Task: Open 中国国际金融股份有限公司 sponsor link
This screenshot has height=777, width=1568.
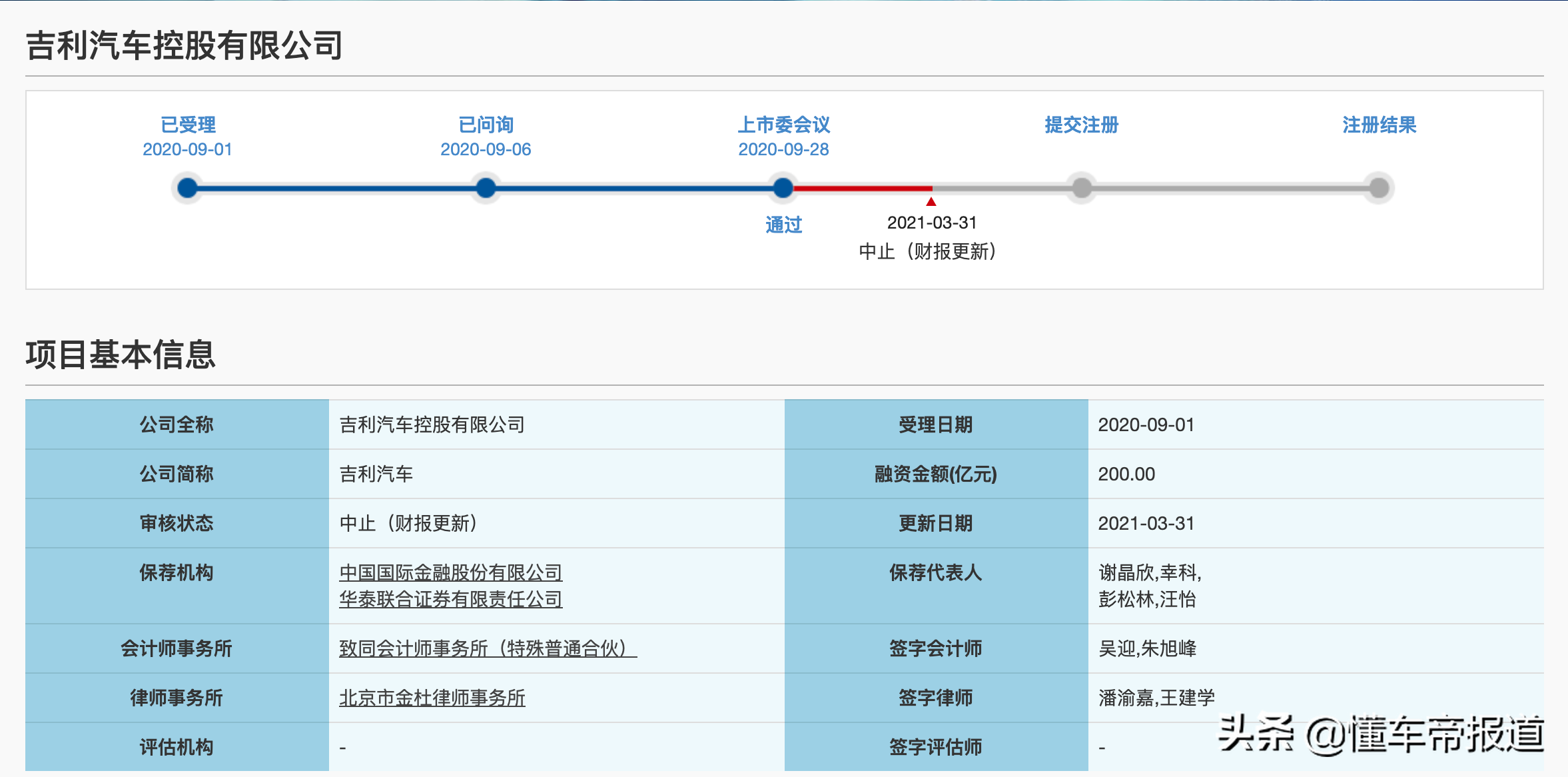Action: pos(451,572)
